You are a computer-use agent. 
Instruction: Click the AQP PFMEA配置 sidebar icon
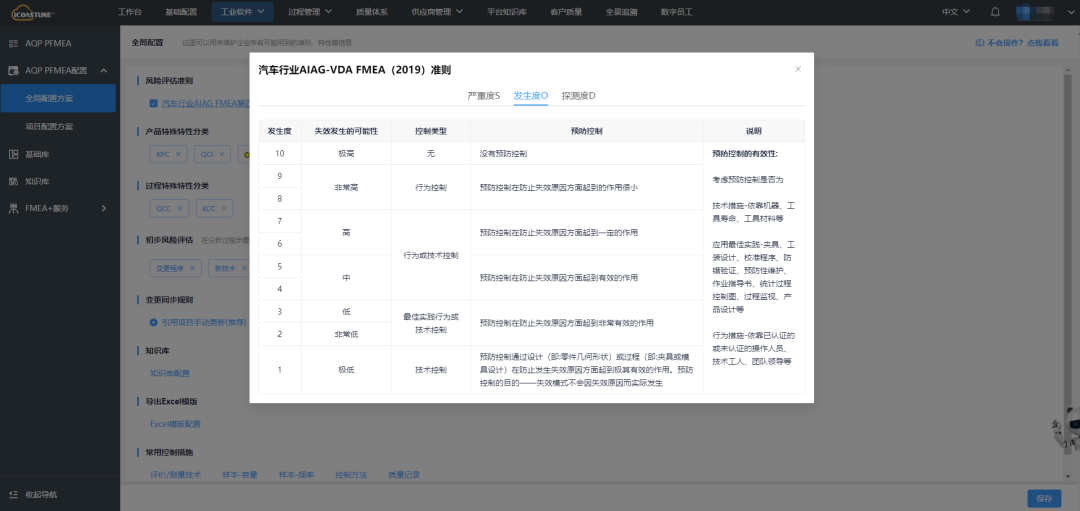click(13, 70)
